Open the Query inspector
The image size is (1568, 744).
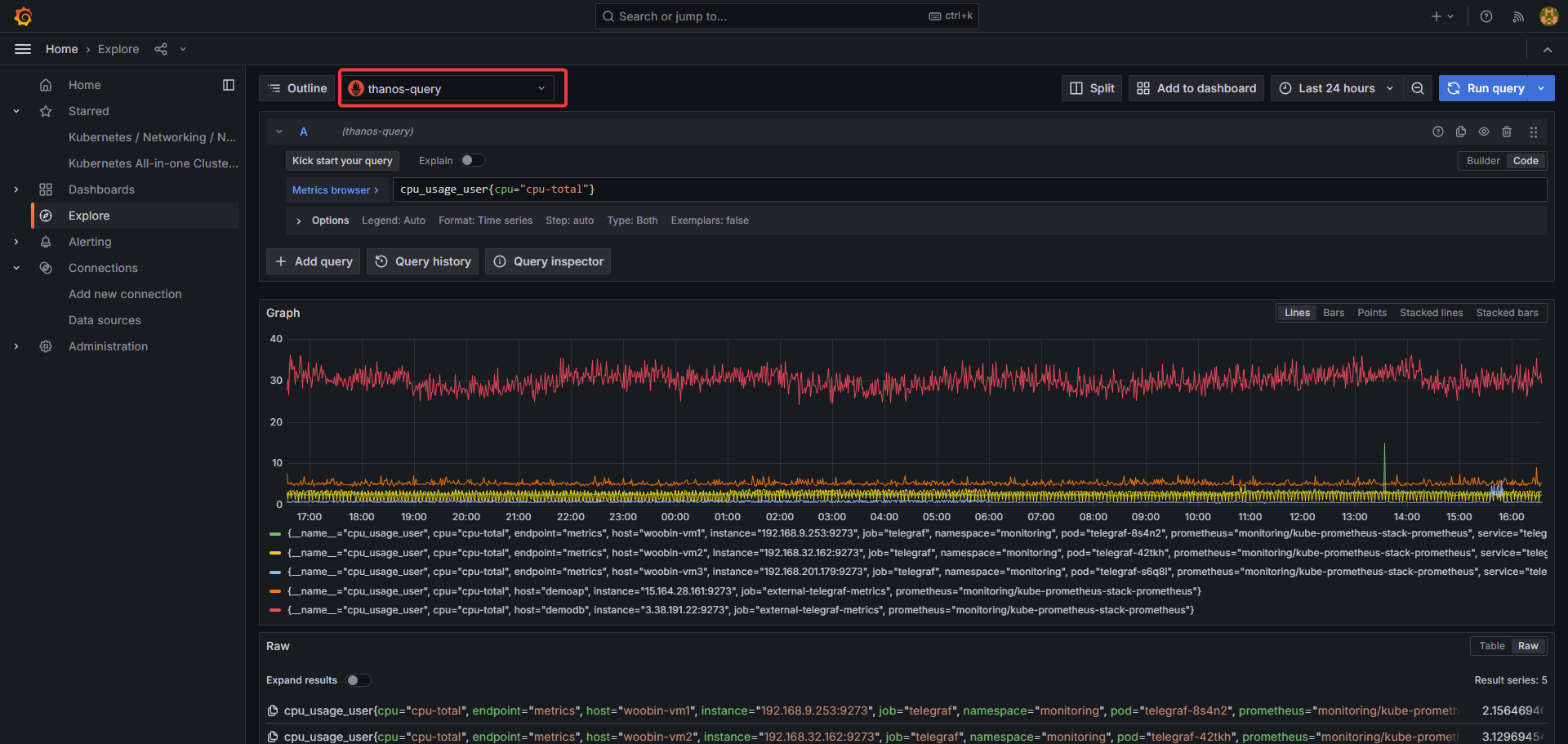tap(548, 261)
